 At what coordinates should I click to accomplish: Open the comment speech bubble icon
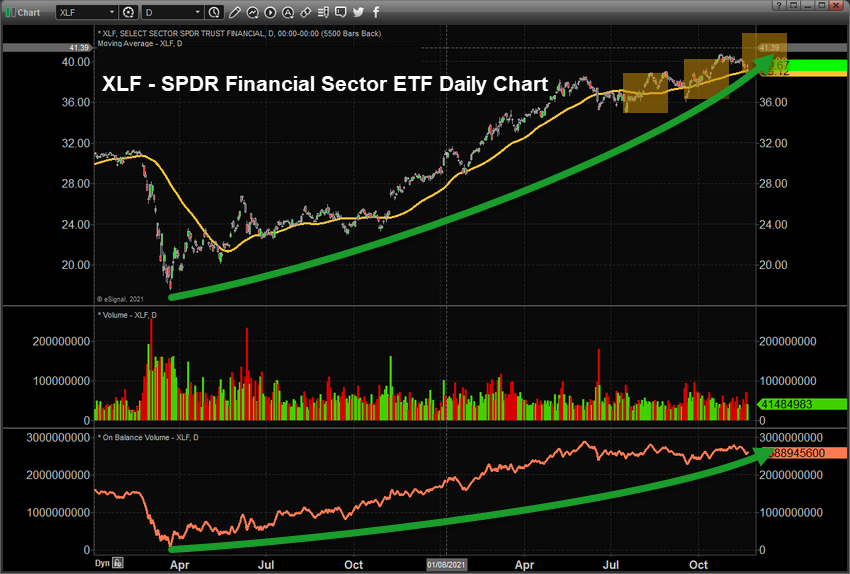pos(340,12)
